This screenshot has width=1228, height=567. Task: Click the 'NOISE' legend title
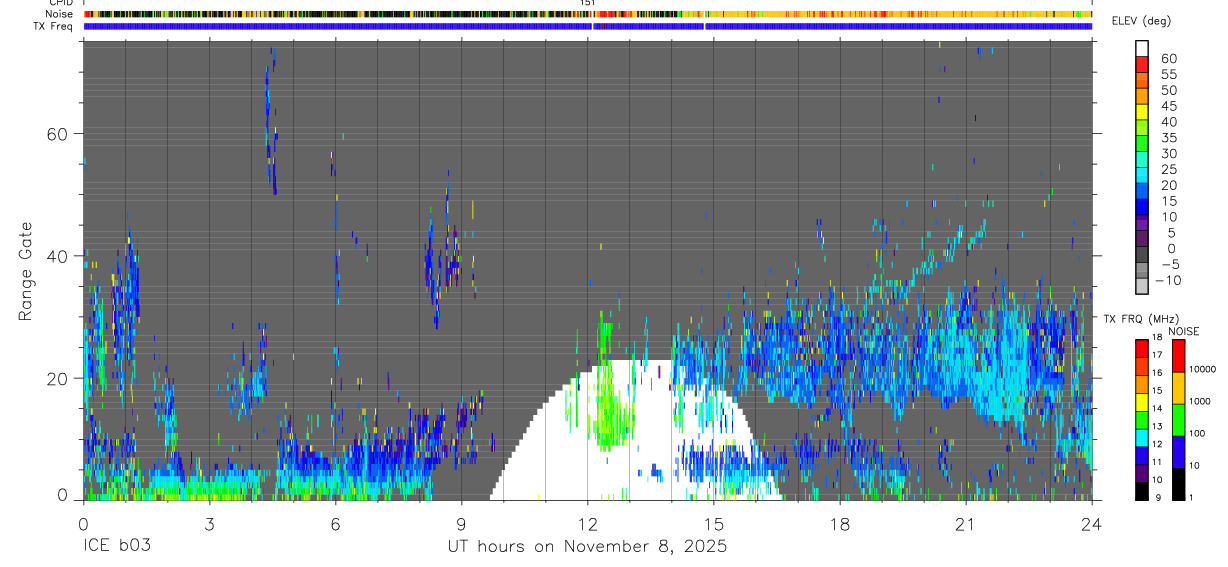1184,331
